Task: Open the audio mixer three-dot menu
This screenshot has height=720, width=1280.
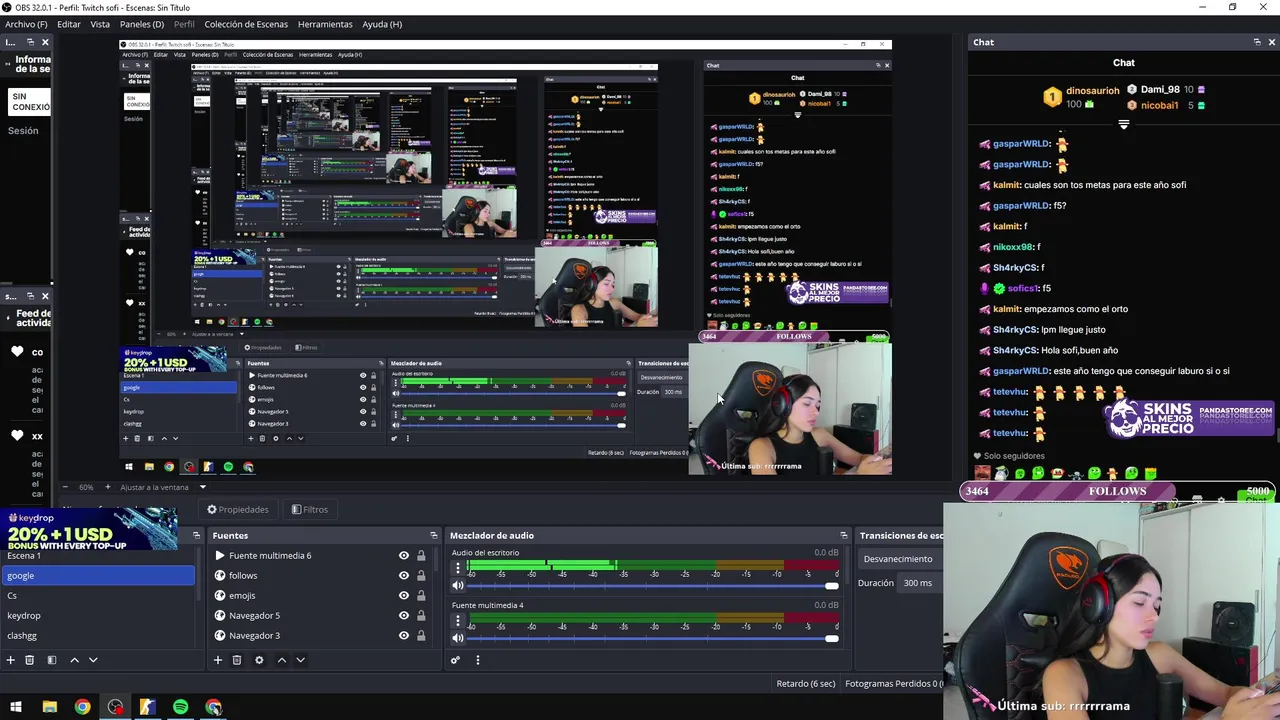Action: point(477,660)
